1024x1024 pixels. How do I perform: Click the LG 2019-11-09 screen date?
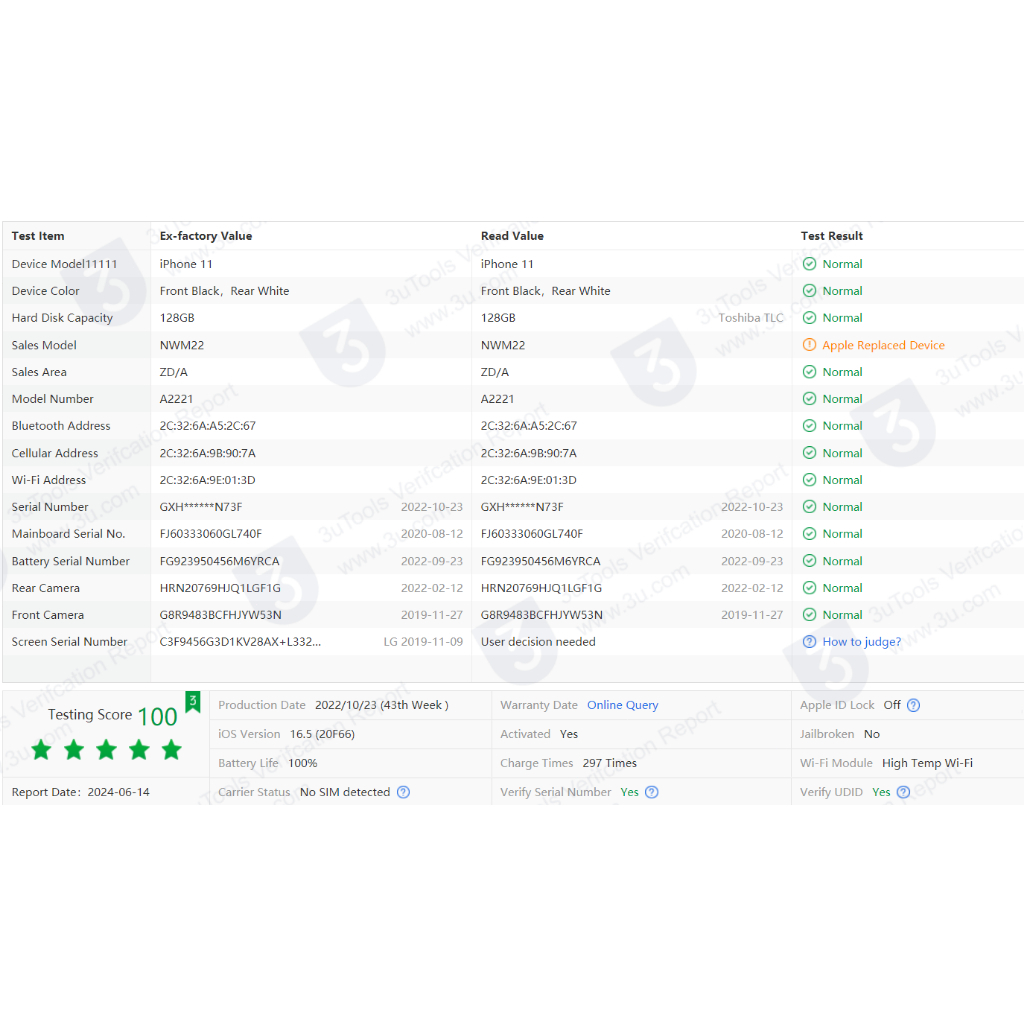click(x=423, y=642)
